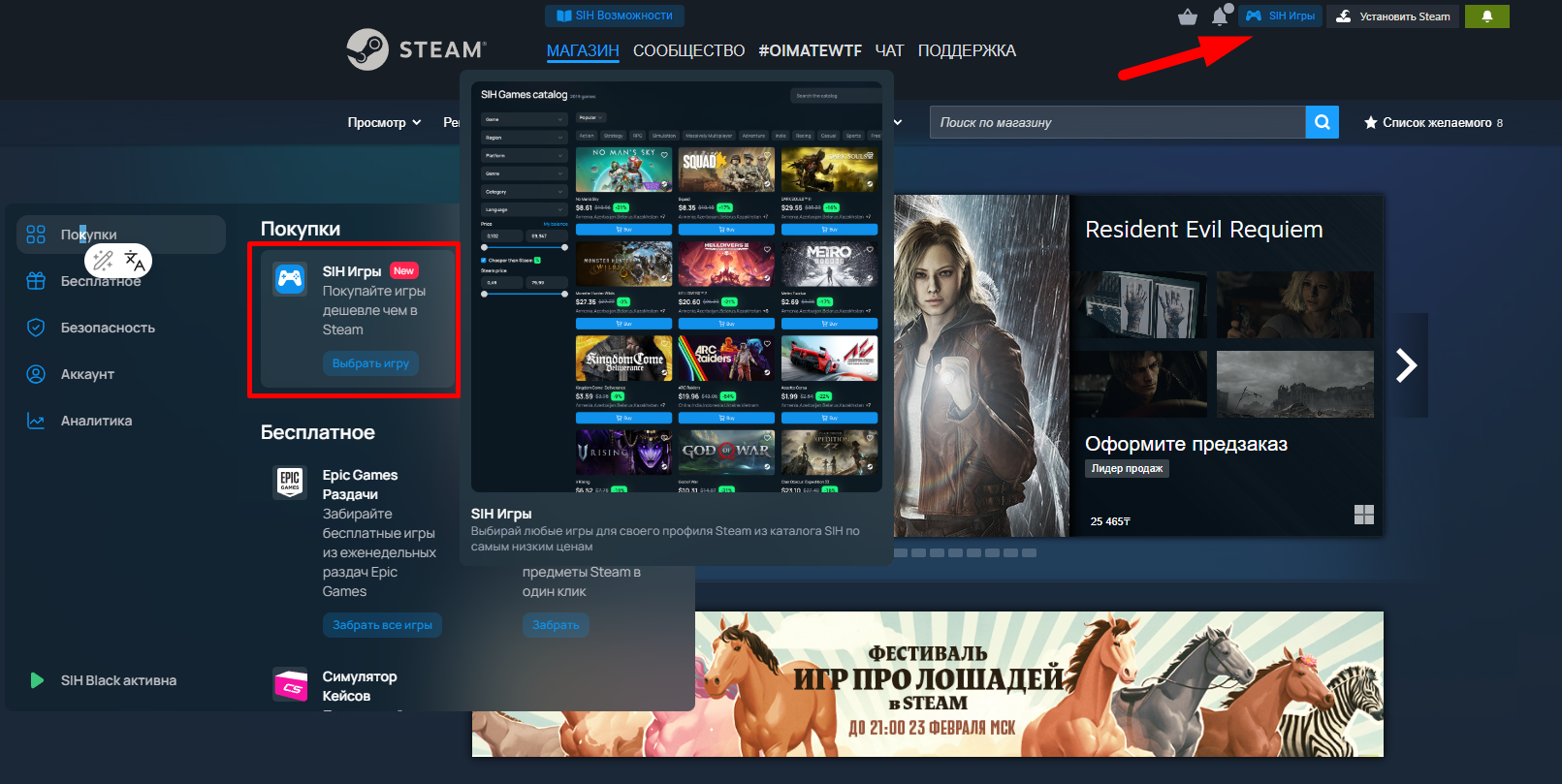Screen dimensions: 1562x784
Task: Click the Оформите предзаказ text
Action: (1187, 444)
